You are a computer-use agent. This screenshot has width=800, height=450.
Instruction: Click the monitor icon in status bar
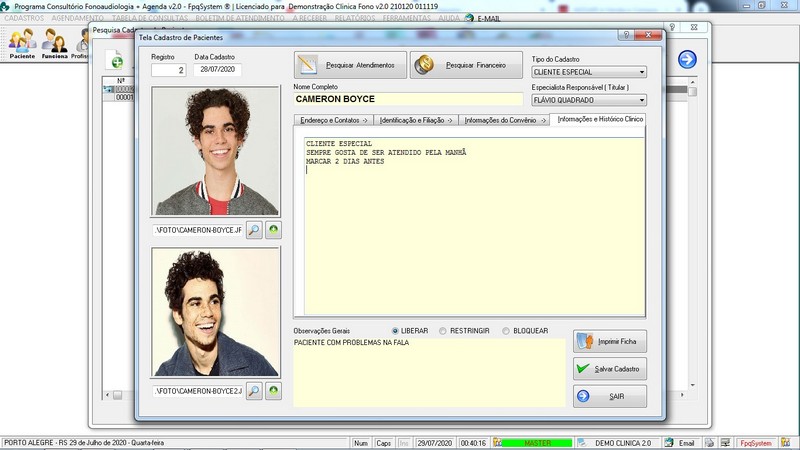[x=725, y=443]
